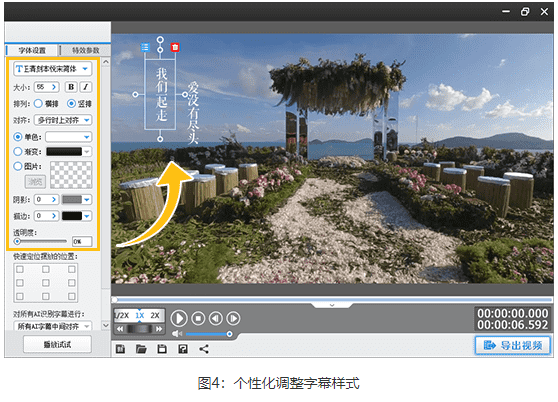Click the speed-up double arrow right
Image resolution: width=558 pixels, height=402 pixels.
click(x=159, y=329)
